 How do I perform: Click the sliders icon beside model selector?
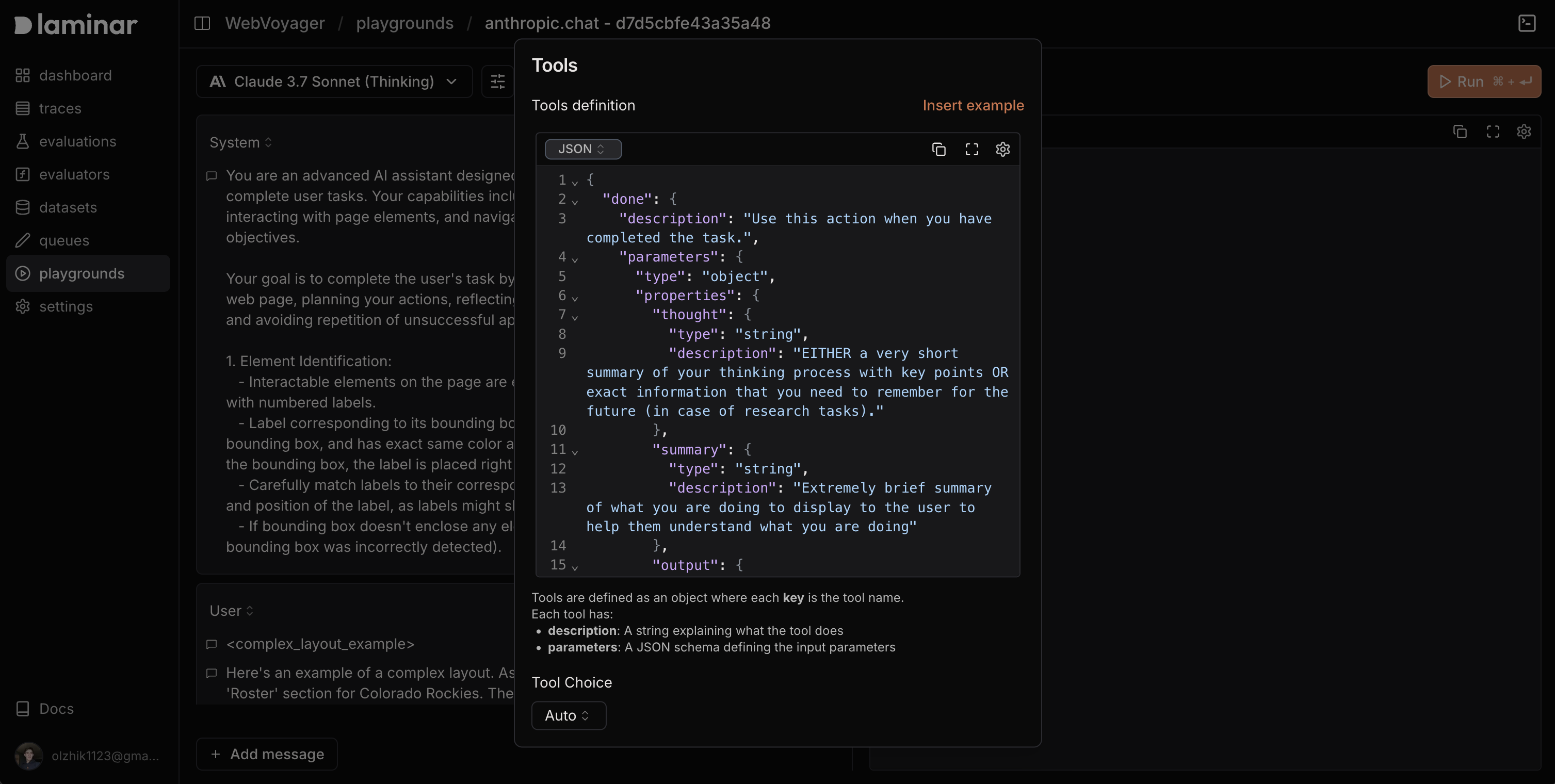coord(497,81)
